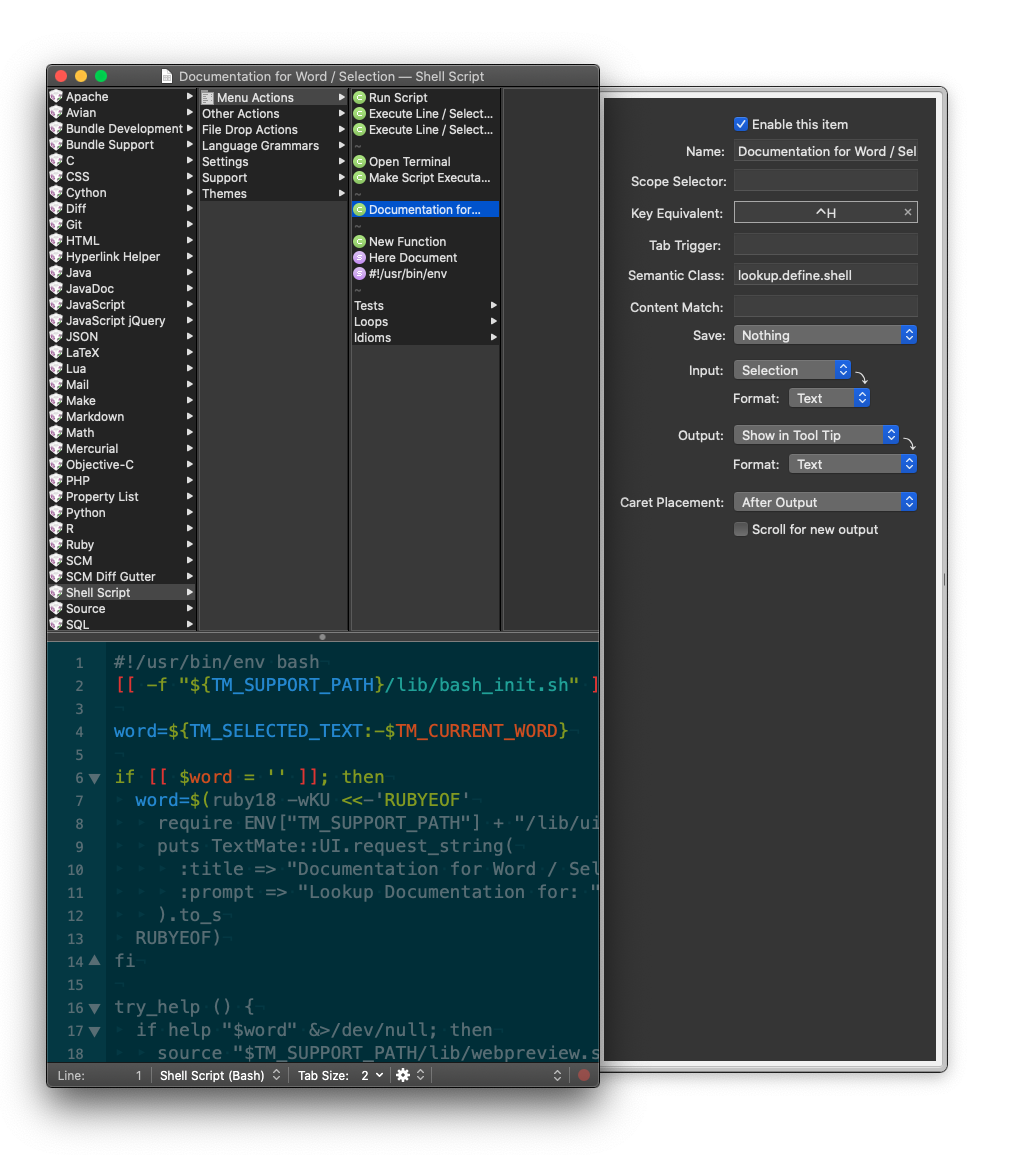Click the Open Terminal command icon

359,161
